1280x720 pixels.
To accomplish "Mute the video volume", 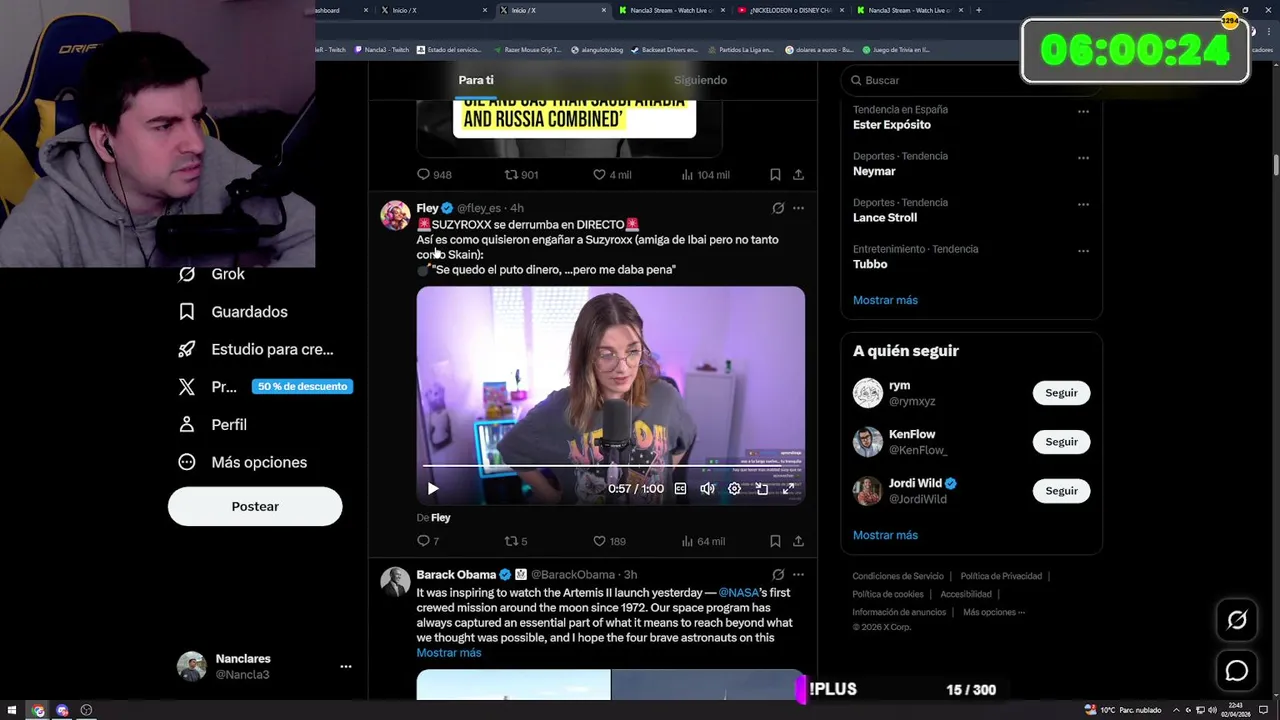I will click(x=707, y=488).
